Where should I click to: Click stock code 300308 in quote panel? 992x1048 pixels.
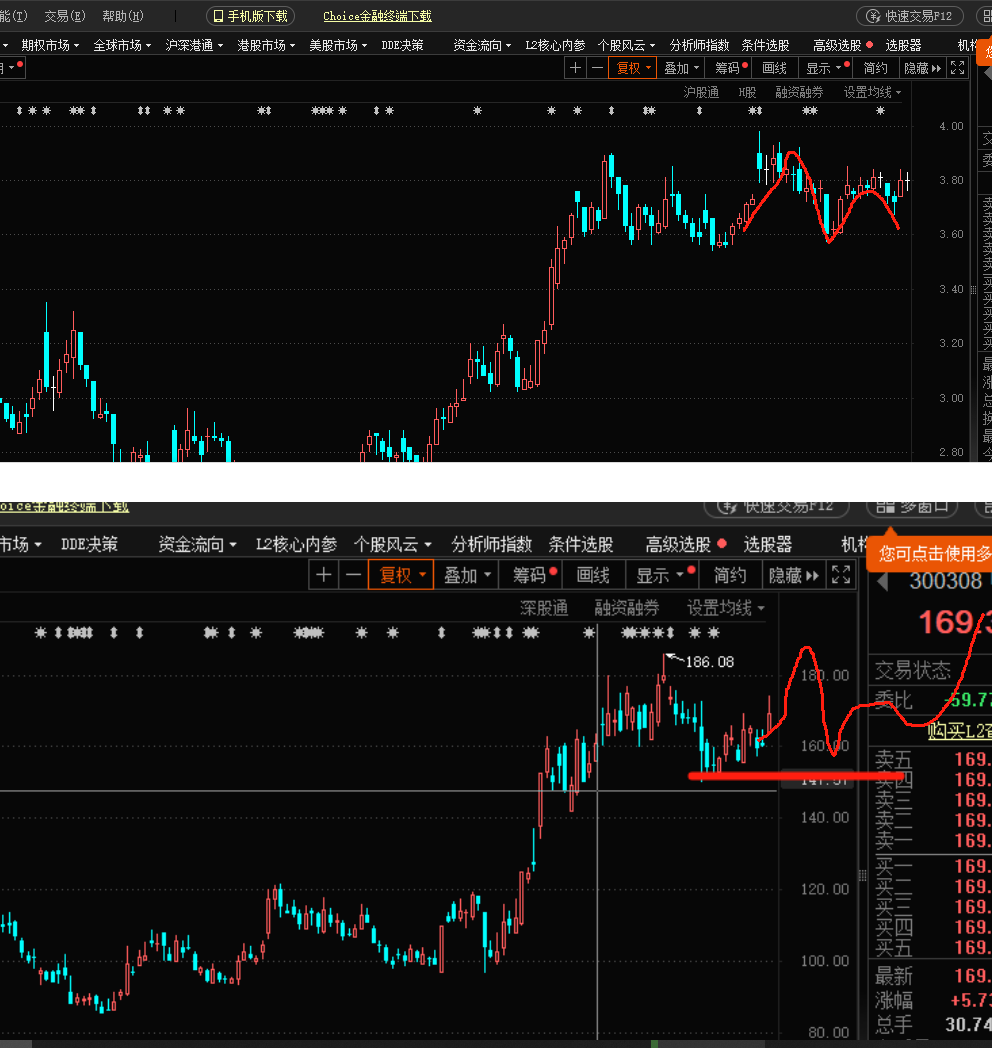pyautogui.click(x=945, y=581)
